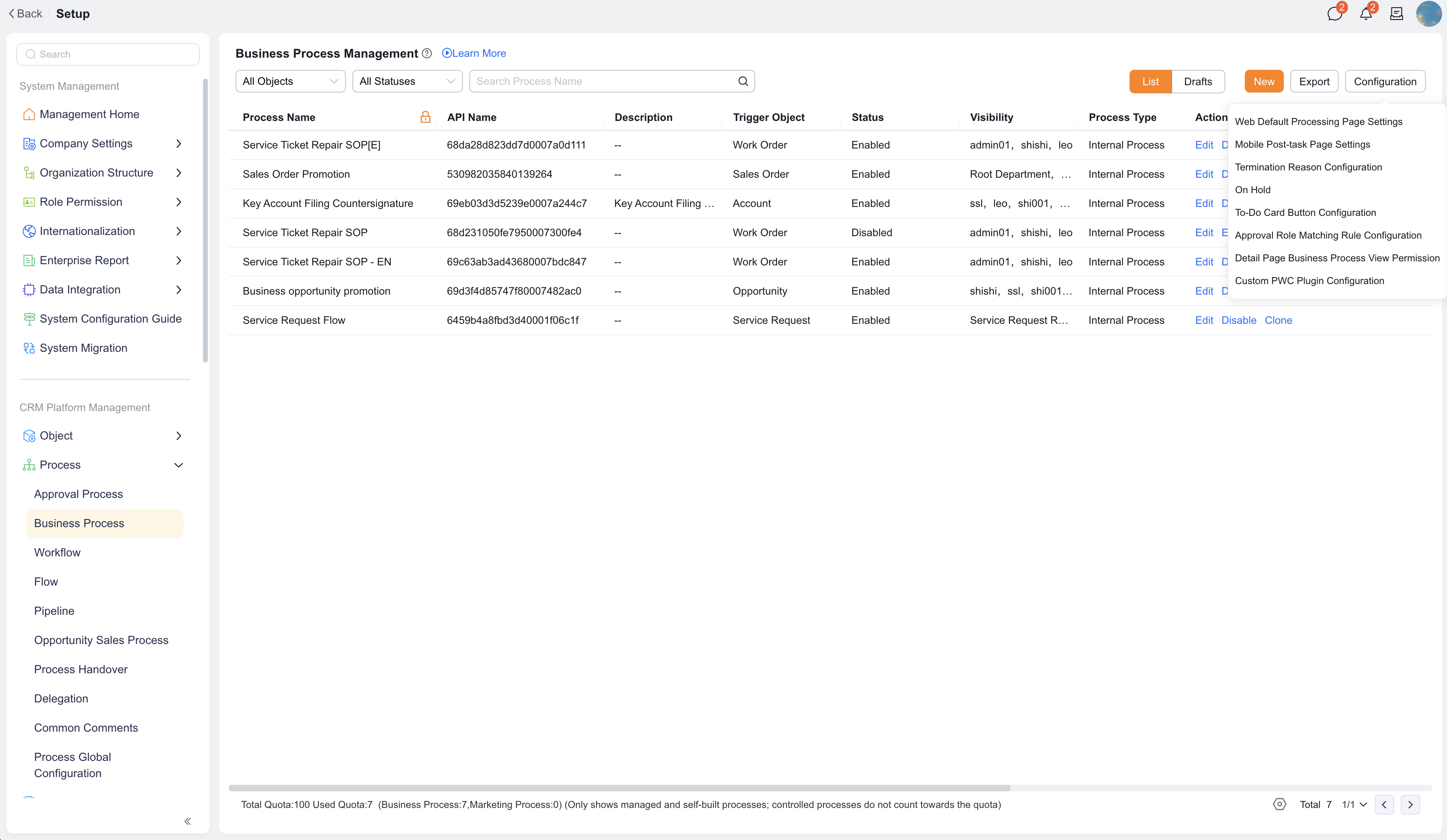Viewport: 1447px width, 840px height.
Task: Click the Data Integration icon
Action: 29,290
